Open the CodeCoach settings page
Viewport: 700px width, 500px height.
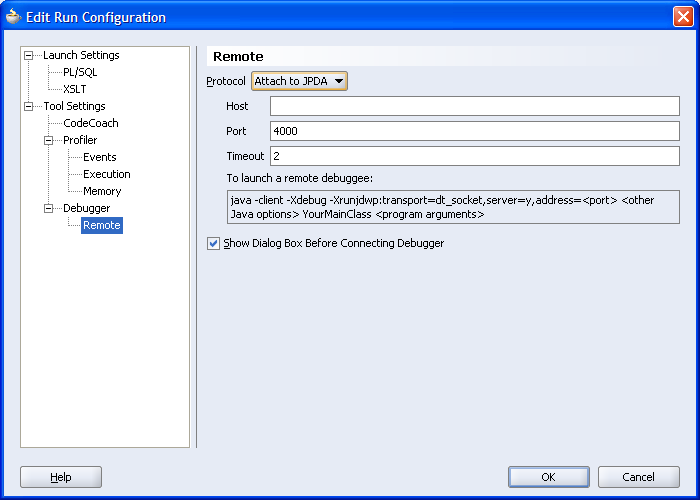90,123
